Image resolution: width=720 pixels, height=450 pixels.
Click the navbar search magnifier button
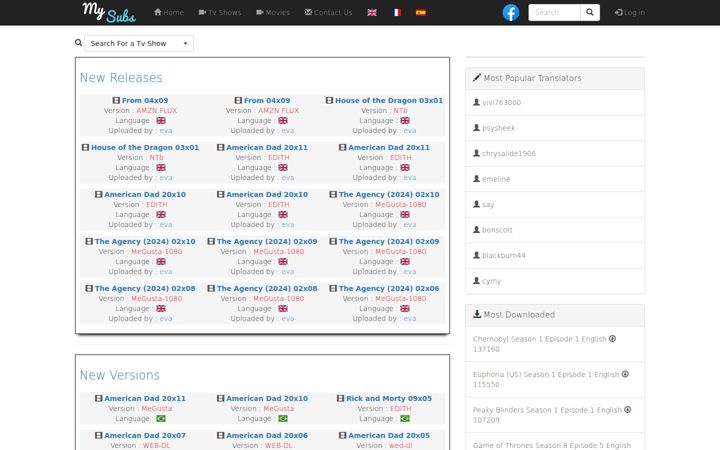tap(590, 12)
